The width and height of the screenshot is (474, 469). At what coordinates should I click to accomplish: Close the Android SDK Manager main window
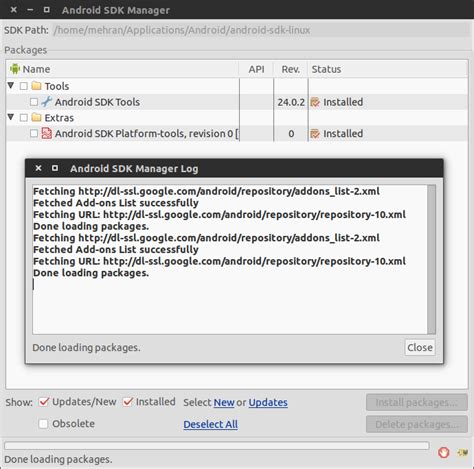point(14,10)
